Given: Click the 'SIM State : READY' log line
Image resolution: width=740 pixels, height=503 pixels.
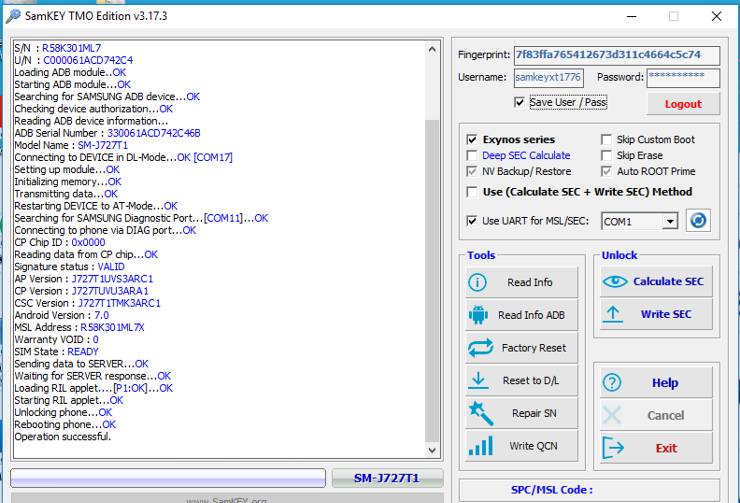Looking at the screenshot, I should 56,352.
